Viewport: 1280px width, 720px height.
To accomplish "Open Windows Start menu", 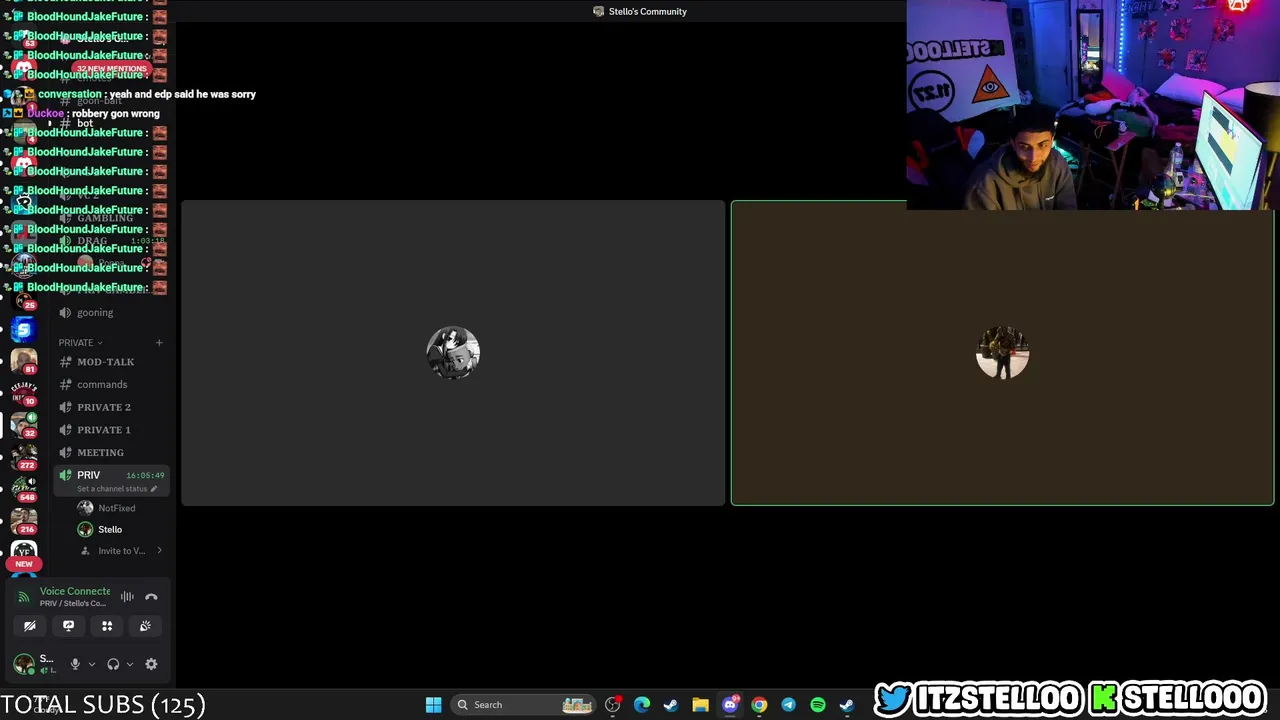I will coord(433,705).
